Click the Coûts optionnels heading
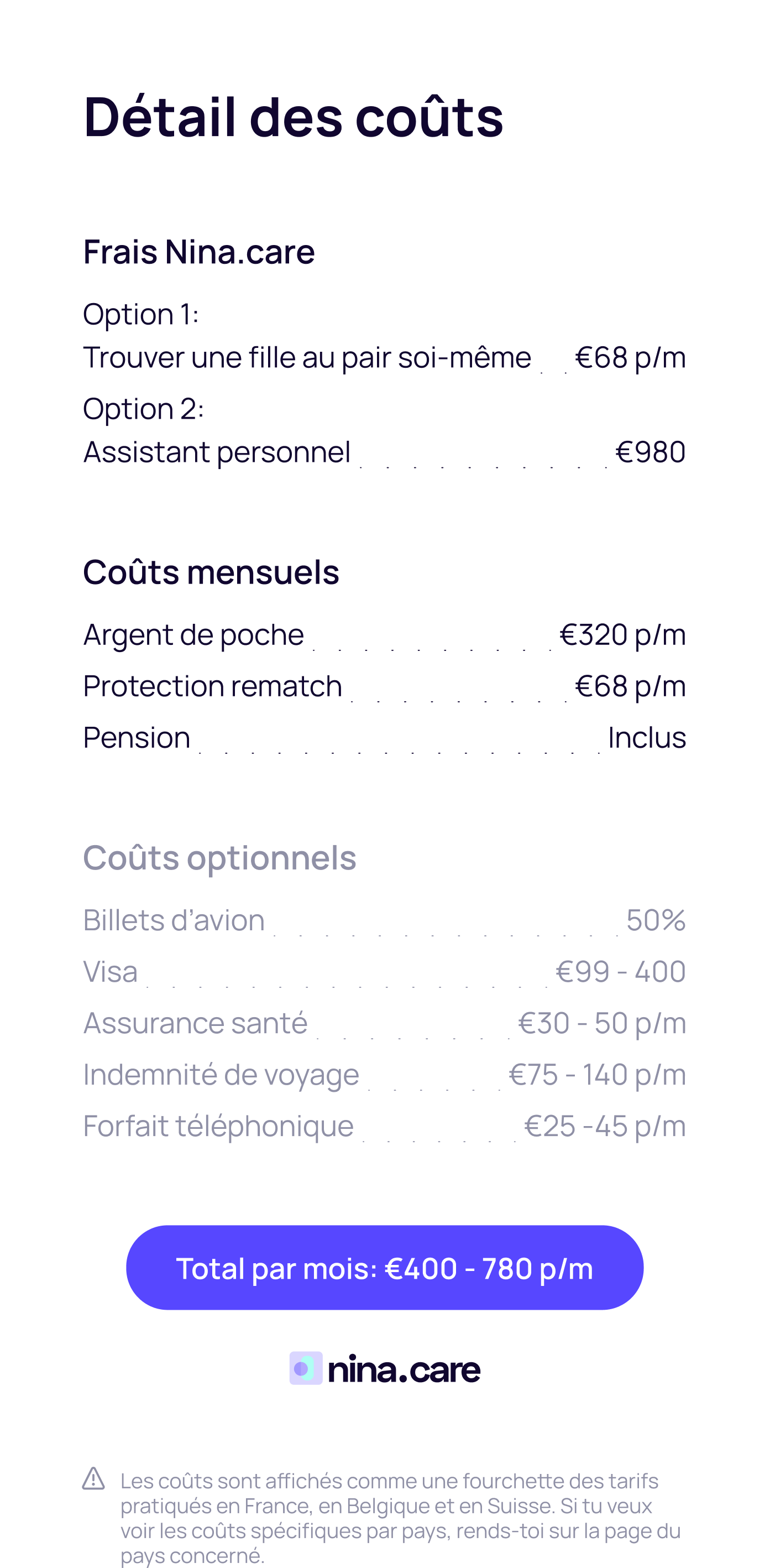This screenshot has width=770, height=1568. tap(219, 858)
